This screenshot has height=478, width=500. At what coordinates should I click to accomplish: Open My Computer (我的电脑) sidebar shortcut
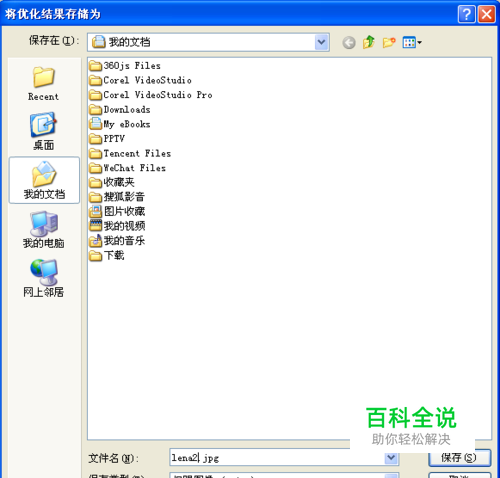pos(44,230)
